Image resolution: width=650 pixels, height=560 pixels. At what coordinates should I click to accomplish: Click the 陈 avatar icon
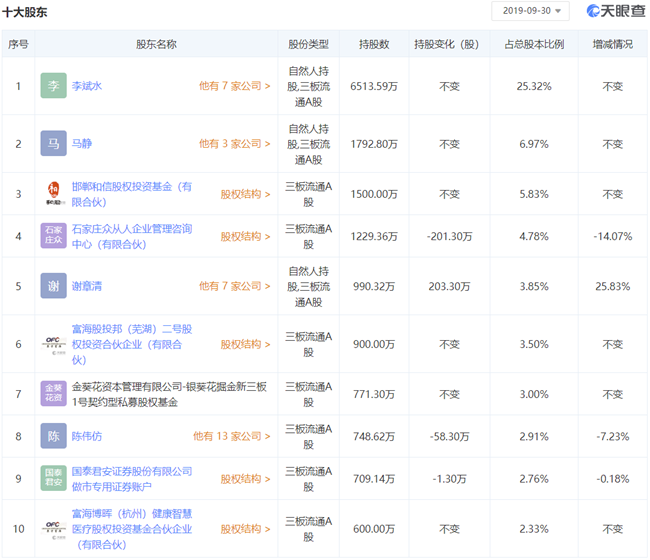(x=53, y=436)
